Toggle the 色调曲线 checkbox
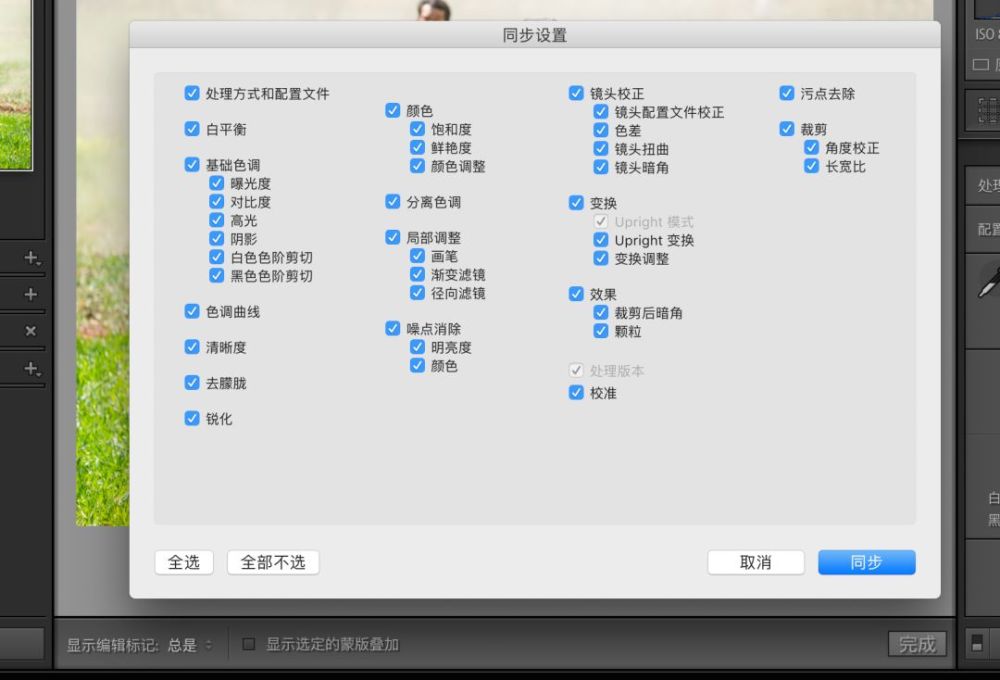Viewport: 1000px width, 680px height. [x=192, y=311]
